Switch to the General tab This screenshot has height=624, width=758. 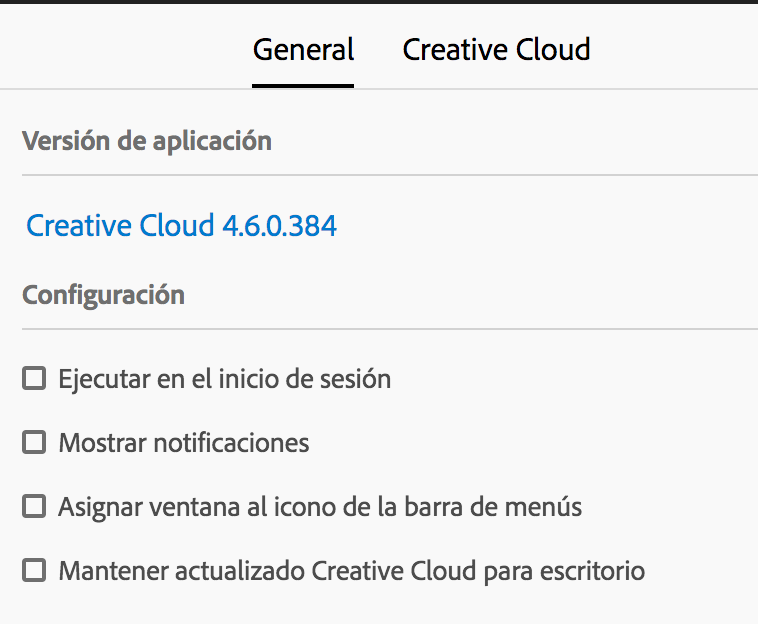tap(303, 50)
